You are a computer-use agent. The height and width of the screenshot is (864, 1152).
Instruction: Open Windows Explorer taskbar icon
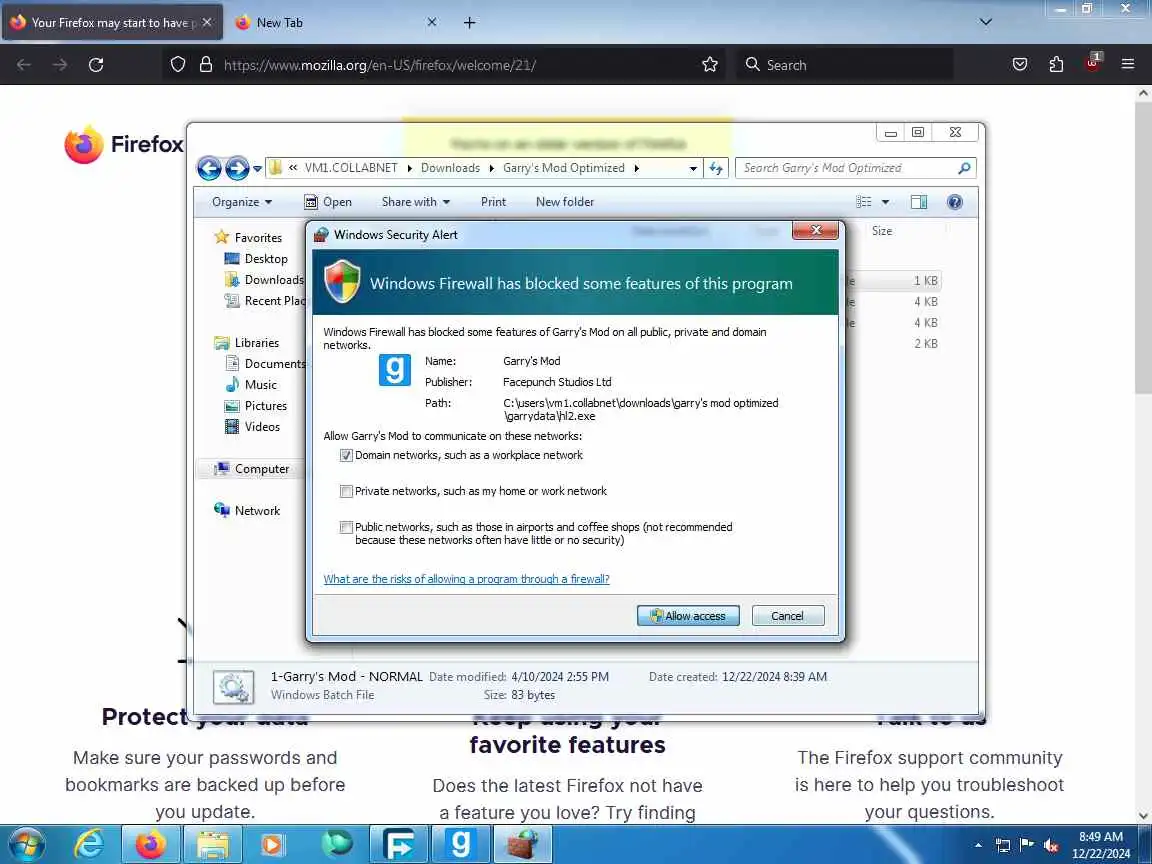pyautogui.click(x=212, y=845)
